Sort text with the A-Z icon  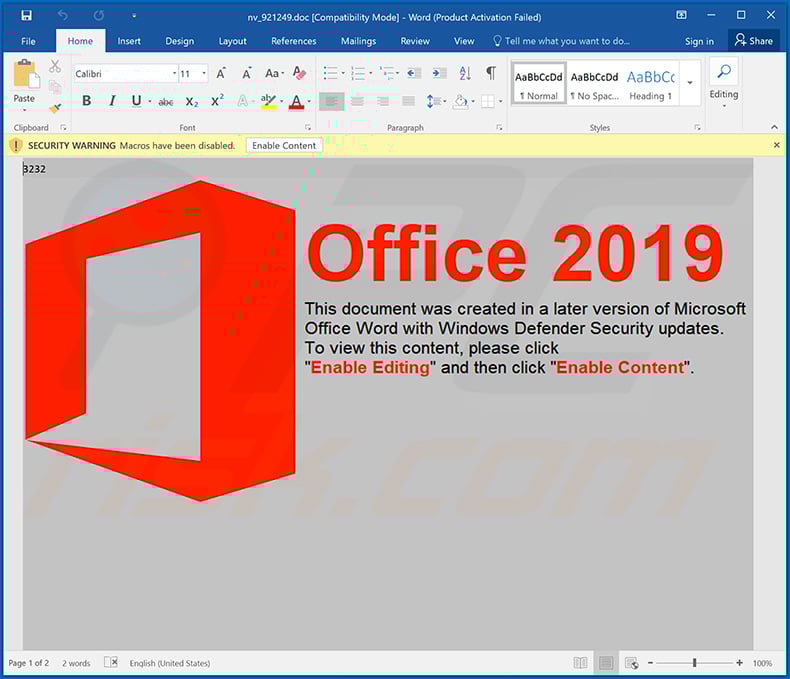[x=465, y=74]
